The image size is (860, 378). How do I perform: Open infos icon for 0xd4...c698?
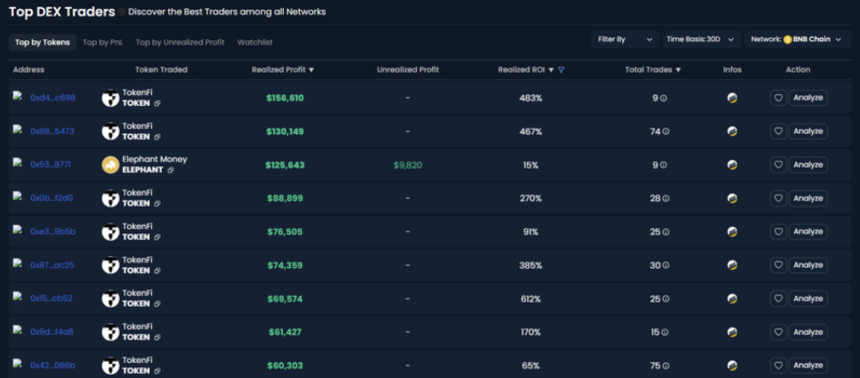pyautogui.click(x=732, y=98)
